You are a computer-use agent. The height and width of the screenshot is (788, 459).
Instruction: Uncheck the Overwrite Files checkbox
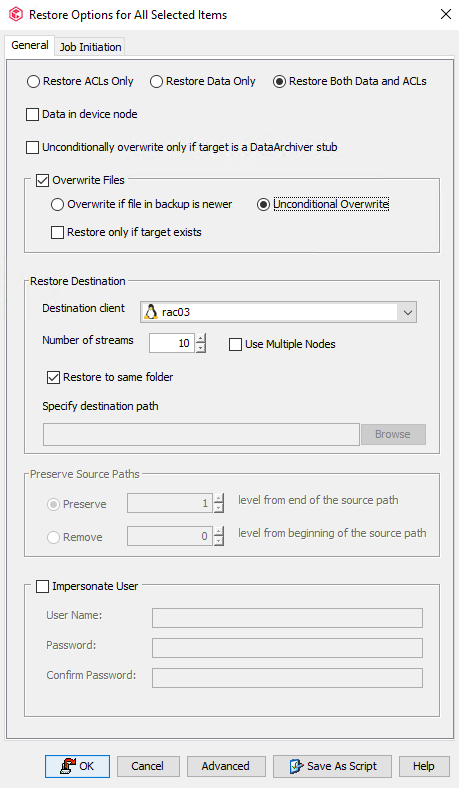(x=42, y=180)
